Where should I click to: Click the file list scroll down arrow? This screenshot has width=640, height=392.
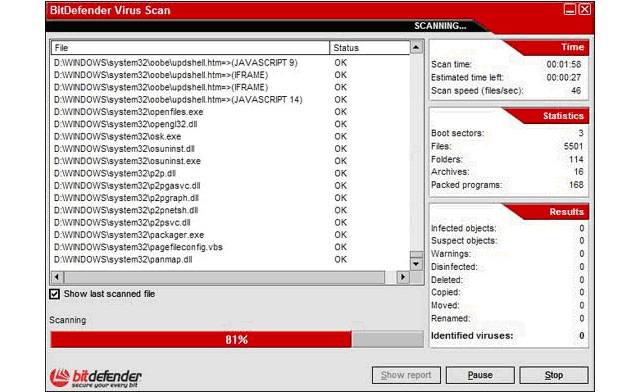tap(416, 264)
